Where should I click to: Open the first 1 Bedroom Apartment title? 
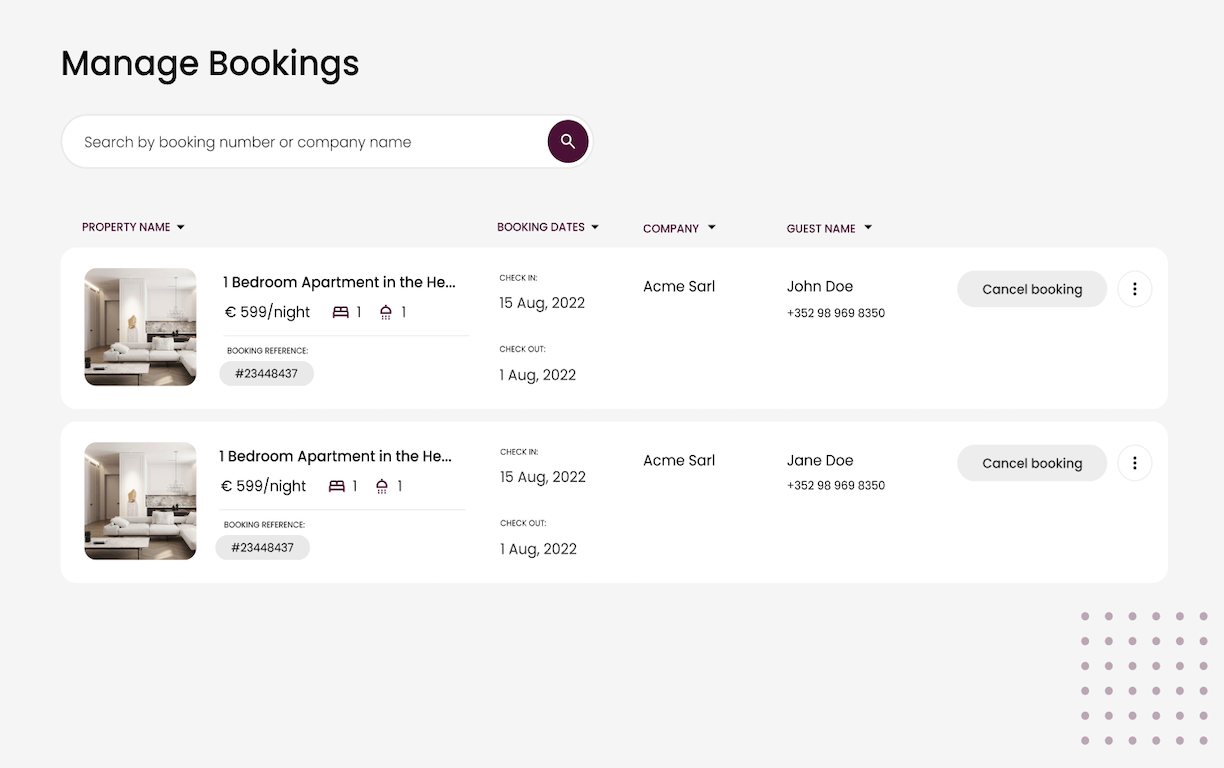click(x=339, y=283)
